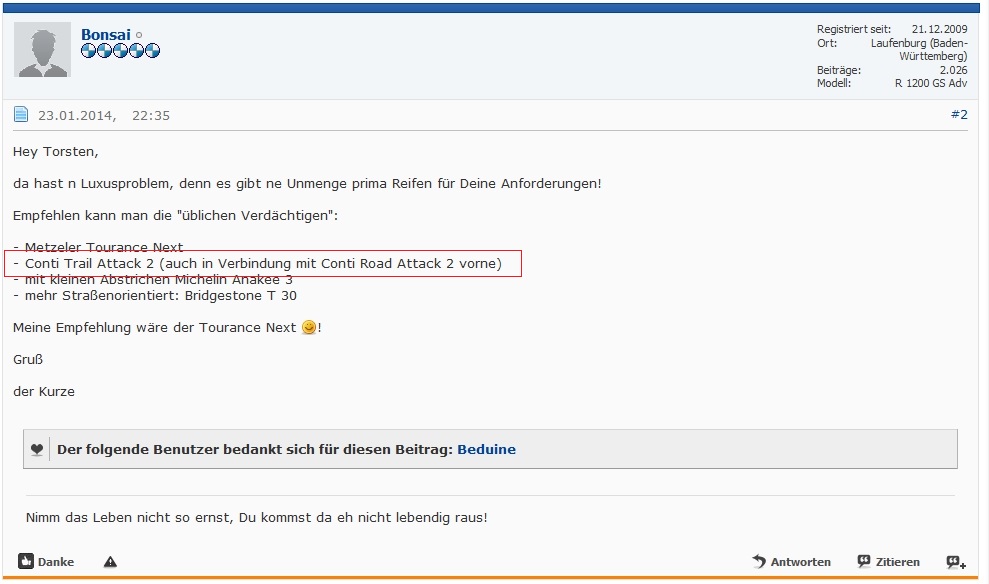
Task: Click Bonsai's default avatar image
Action: (x=42, y=50)
